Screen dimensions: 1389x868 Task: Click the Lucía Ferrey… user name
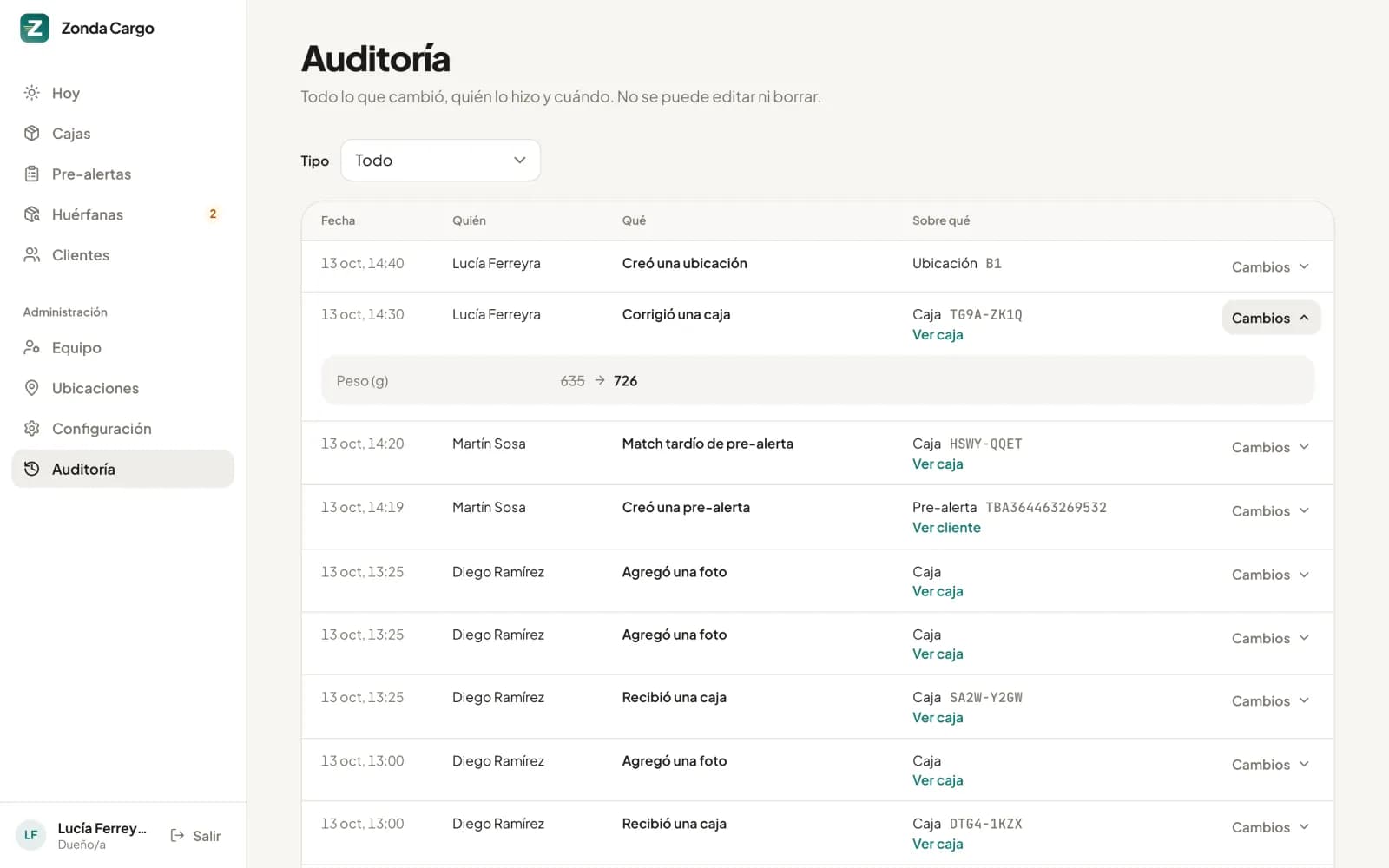(x=102, y=828)
